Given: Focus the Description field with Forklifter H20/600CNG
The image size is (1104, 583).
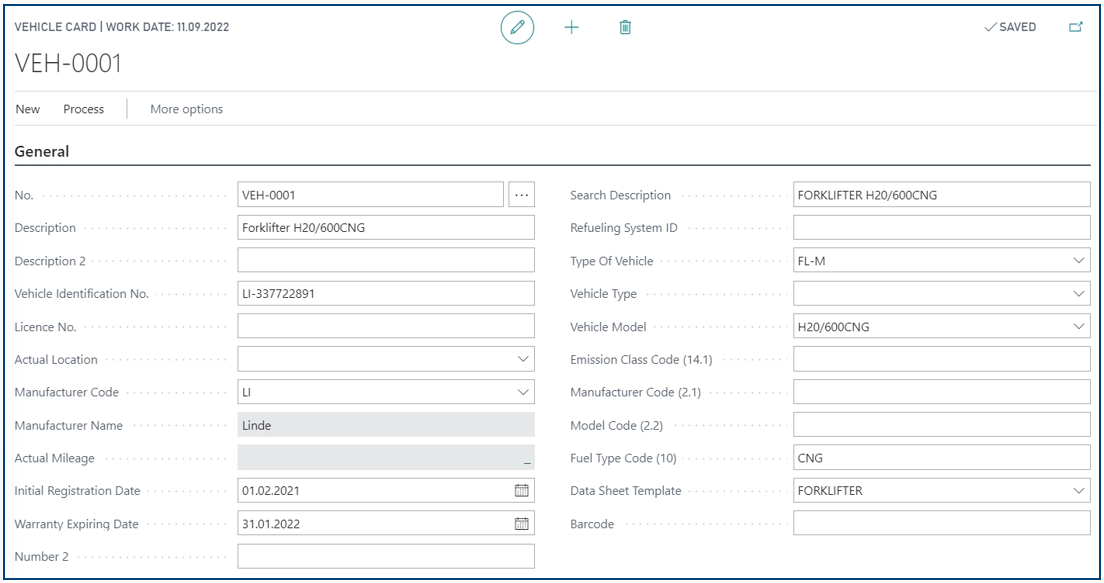Looking at the screenshot, I should click(x=386, y=228).
